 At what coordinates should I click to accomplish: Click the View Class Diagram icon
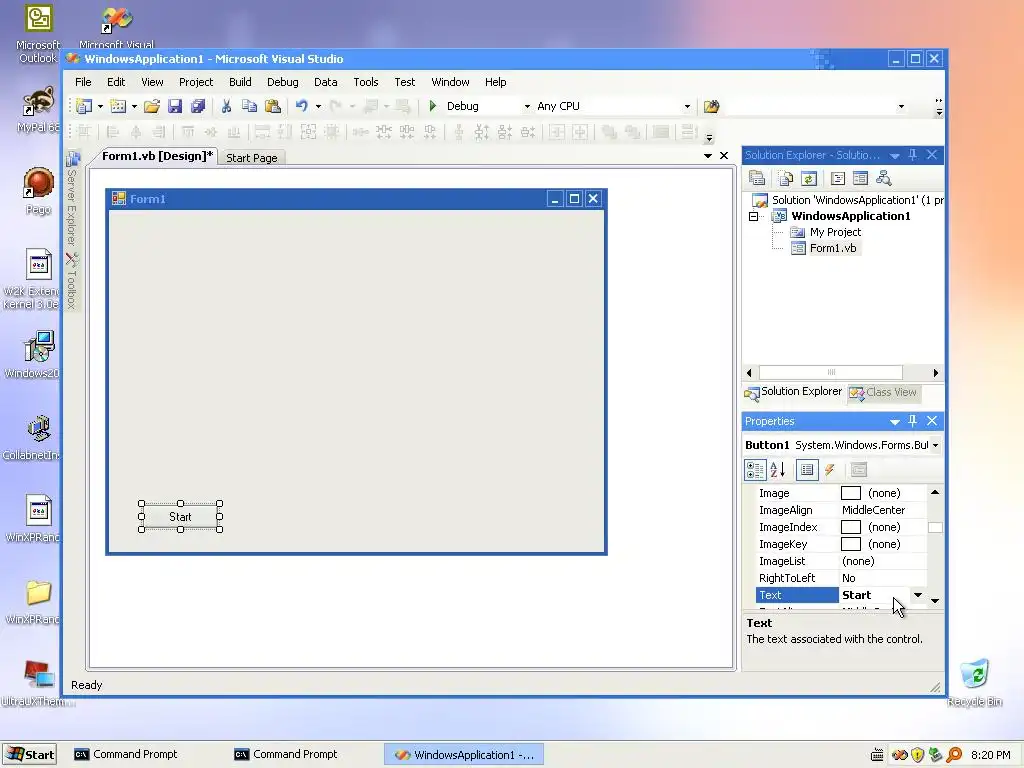tap(884, 178)
